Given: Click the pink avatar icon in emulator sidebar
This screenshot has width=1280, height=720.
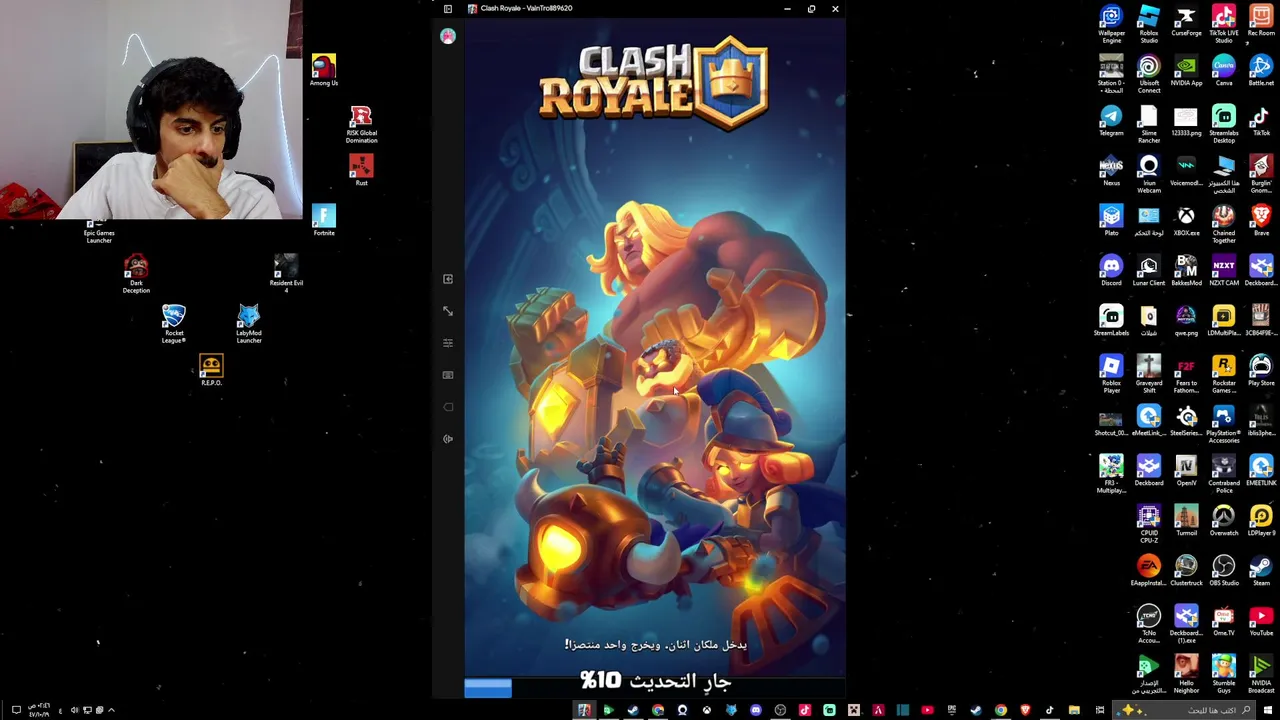Looking at the screenshot, I should pos(448,36).
